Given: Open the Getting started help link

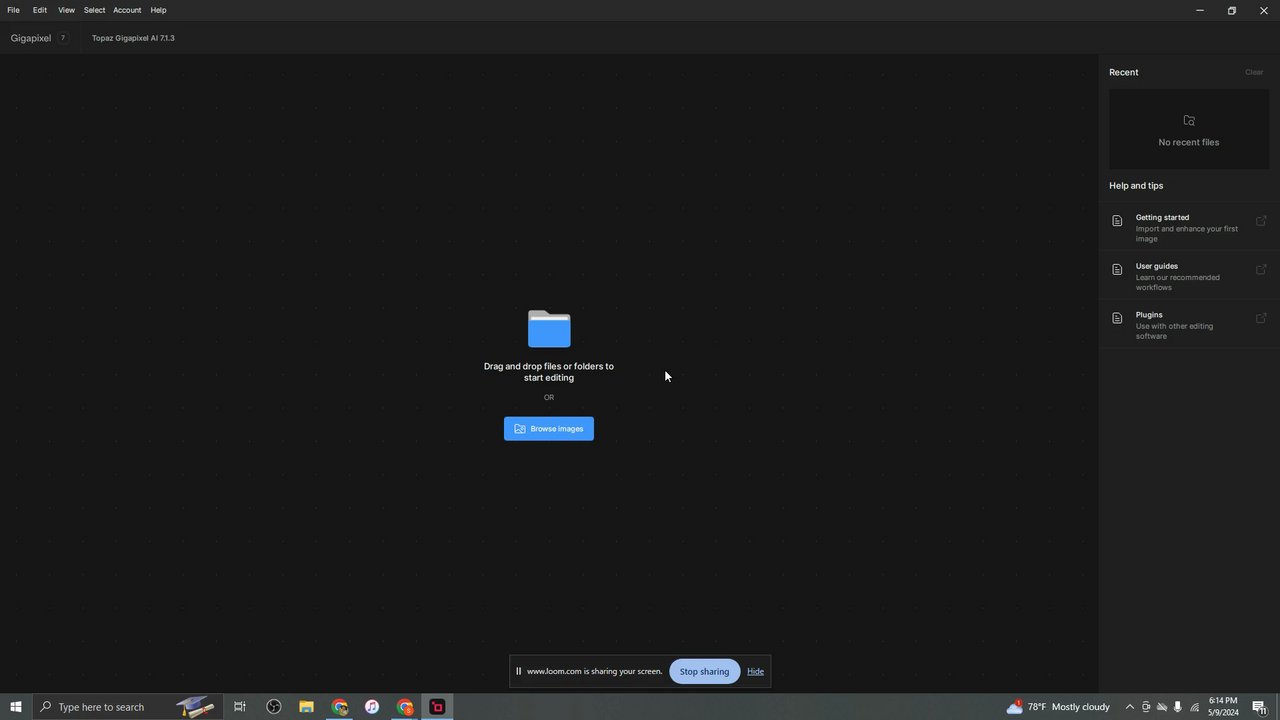Looking at the screenshot, I should pos(1189,227).
